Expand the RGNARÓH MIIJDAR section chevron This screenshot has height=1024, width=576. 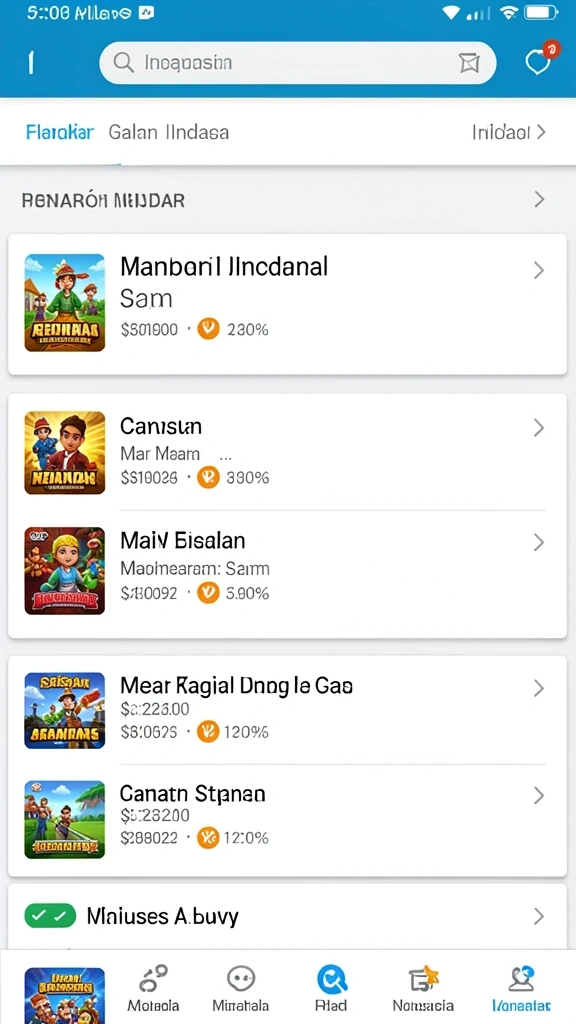coord(539,199)
